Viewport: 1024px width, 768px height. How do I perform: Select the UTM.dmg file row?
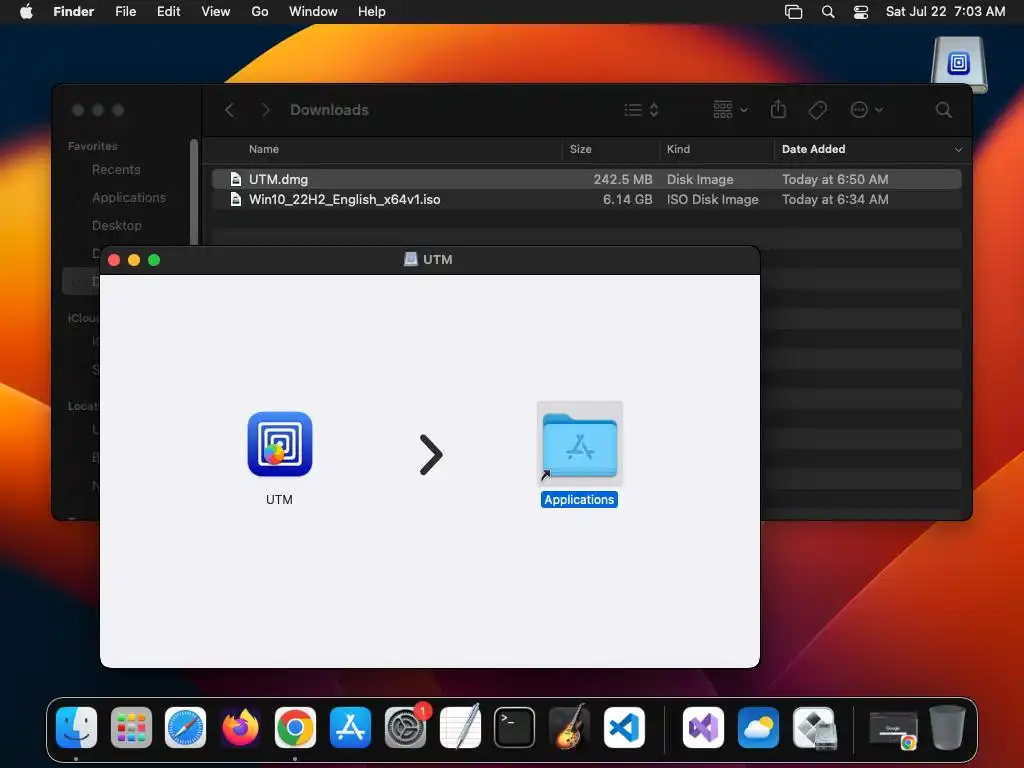click(586, 179)
